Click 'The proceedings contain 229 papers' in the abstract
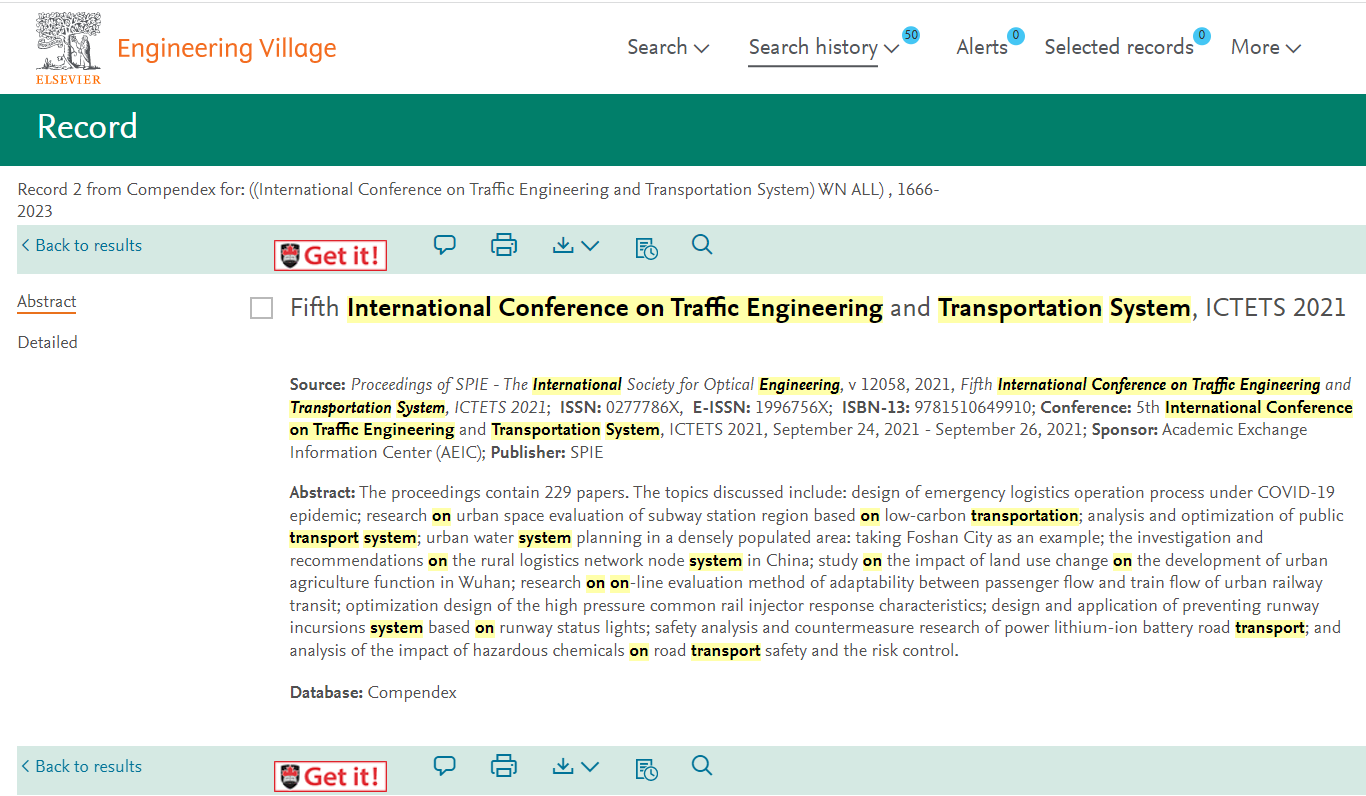 tap(494, 492)
